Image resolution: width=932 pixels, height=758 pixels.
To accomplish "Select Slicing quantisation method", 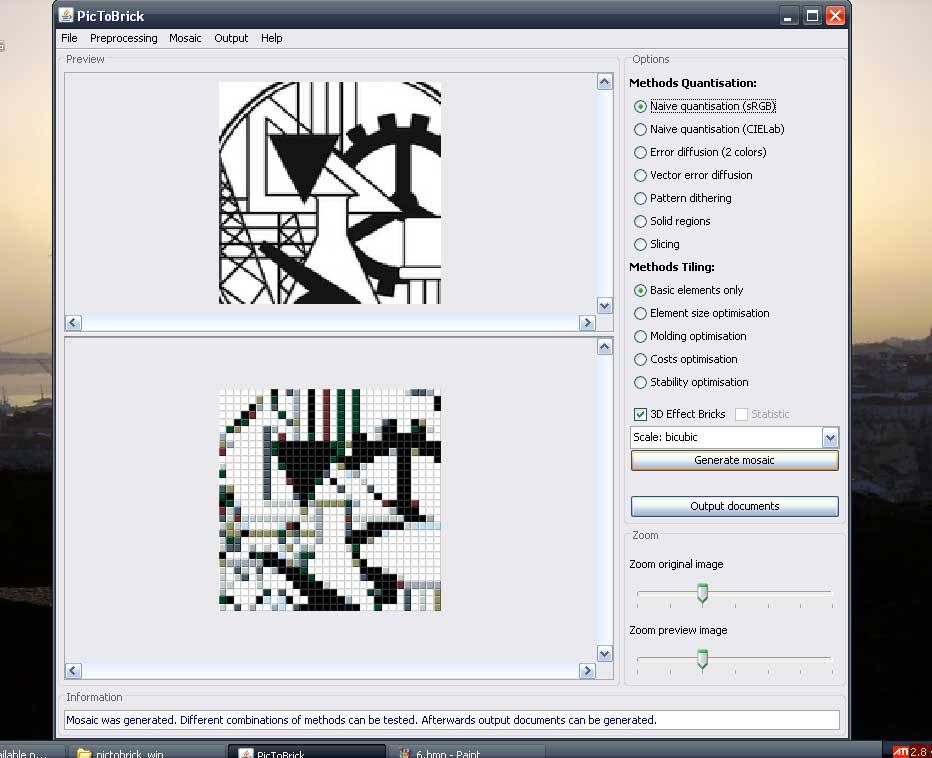I will pyautogui.click(x=640, y=244).
